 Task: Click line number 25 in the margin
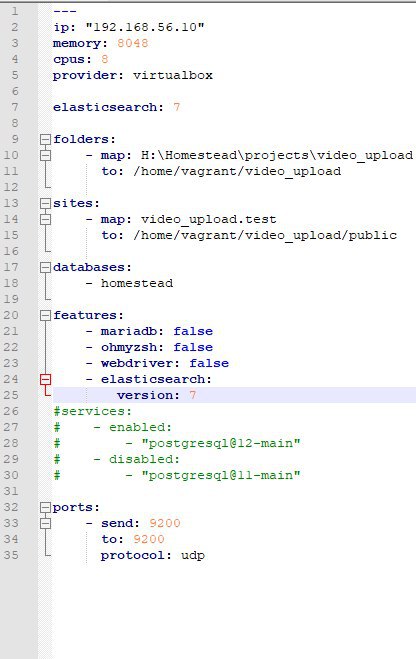(11, 395)
